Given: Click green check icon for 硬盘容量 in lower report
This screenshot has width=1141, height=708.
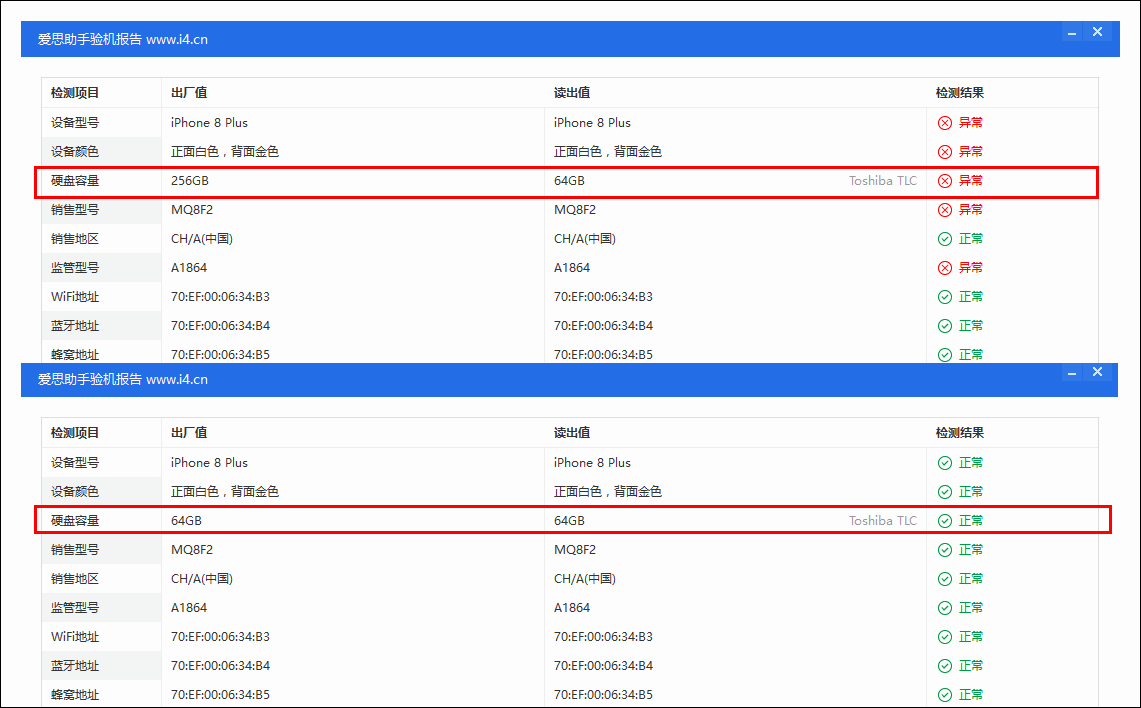Looking at the screenshot, I should pos(944,521).
